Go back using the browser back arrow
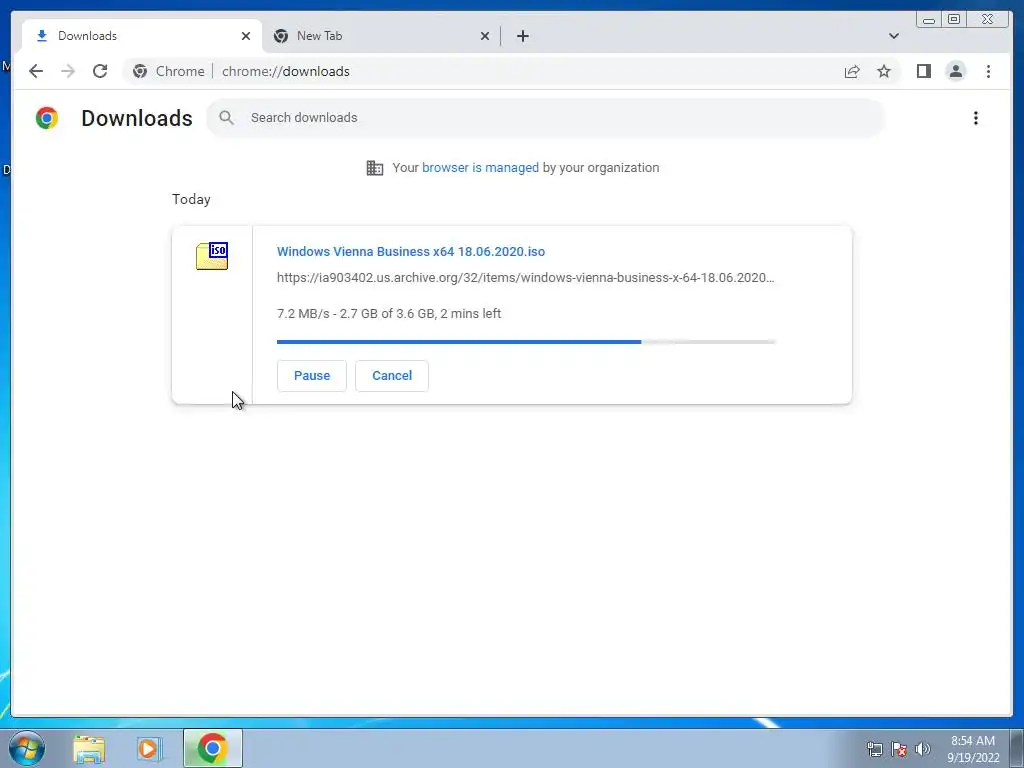Image resolution: width=1024 pixels, height=768 pixels. (36, 71)
